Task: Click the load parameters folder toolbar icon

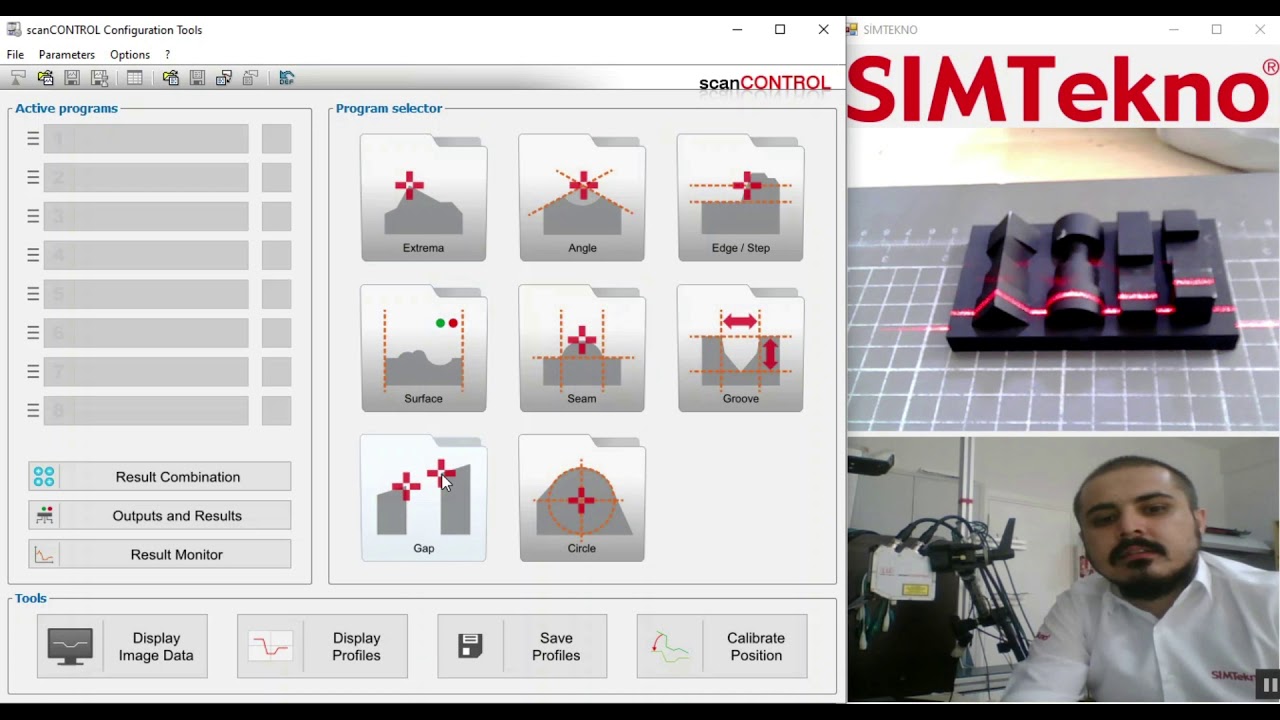Action: point(171,78)
